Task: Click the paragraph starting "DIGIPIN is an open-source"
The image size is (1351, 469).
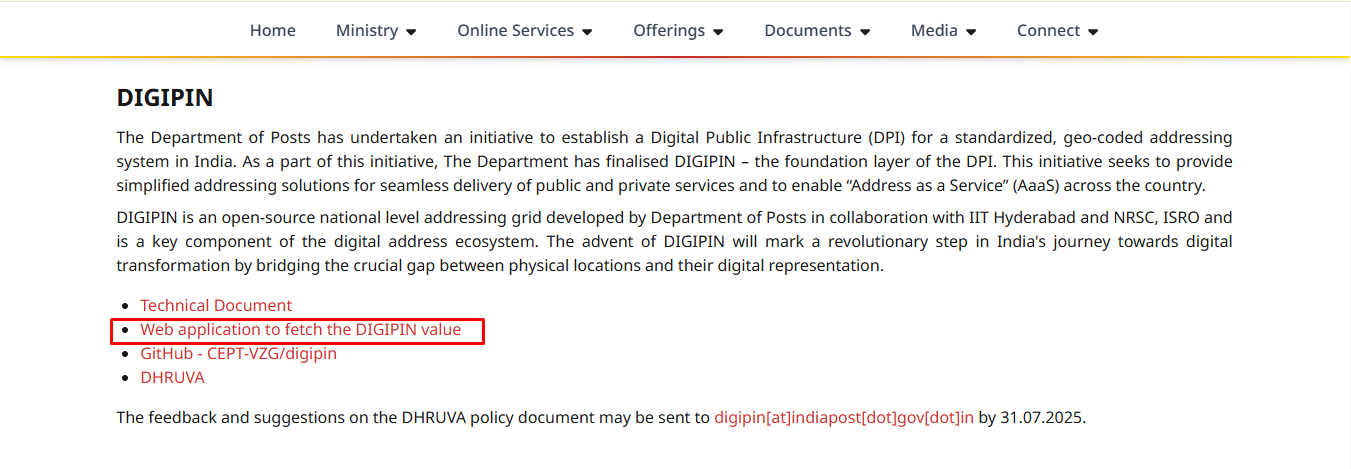Action: pyautogui.click(x=674, y=241)
